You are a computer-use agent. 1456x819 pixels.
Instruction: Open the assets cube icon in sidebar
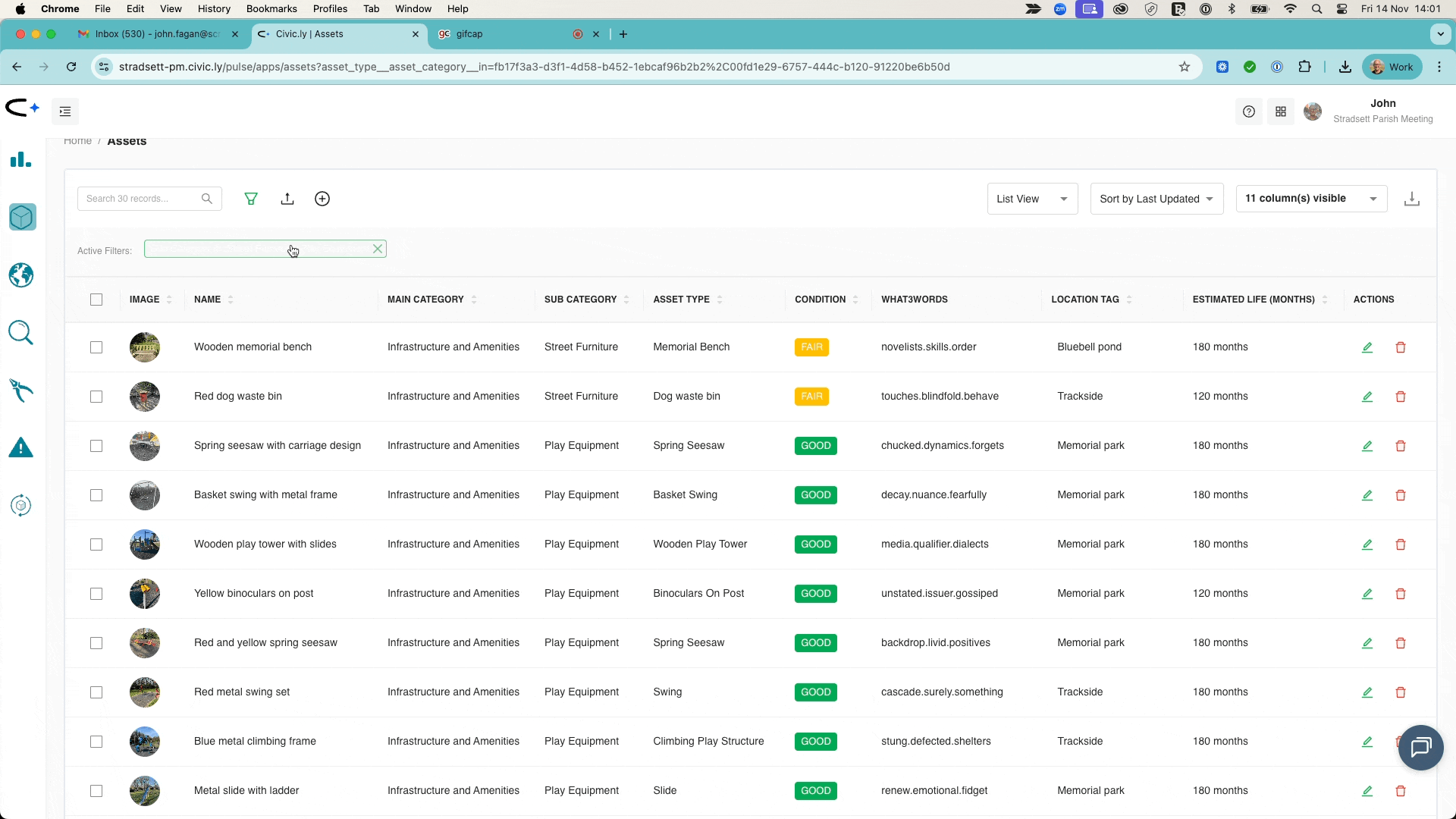click(x=22, y=218)
